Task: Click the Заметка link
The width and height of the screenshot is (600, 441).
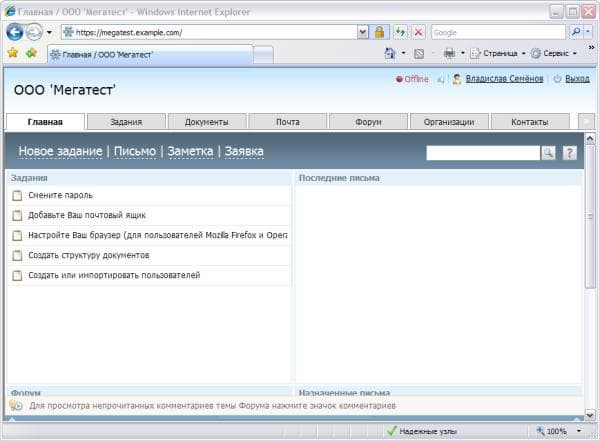Action: (x=190, y=151)
